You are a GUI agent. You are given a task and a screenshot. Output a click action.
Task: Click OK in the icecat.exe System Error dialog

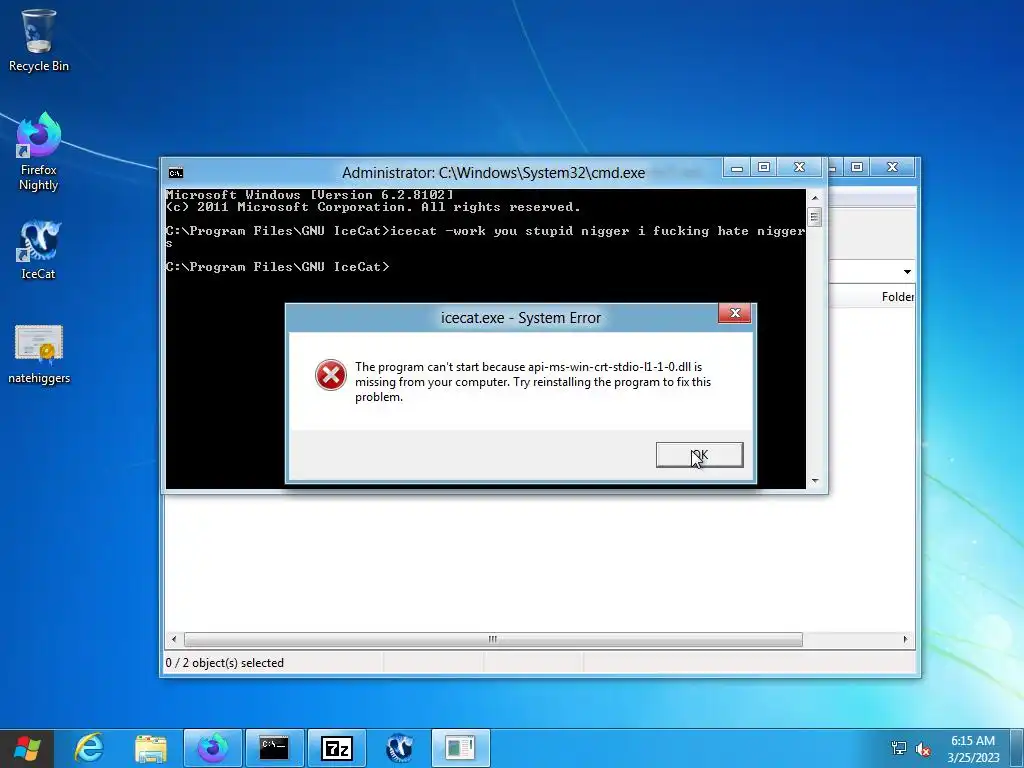[699, 455]
